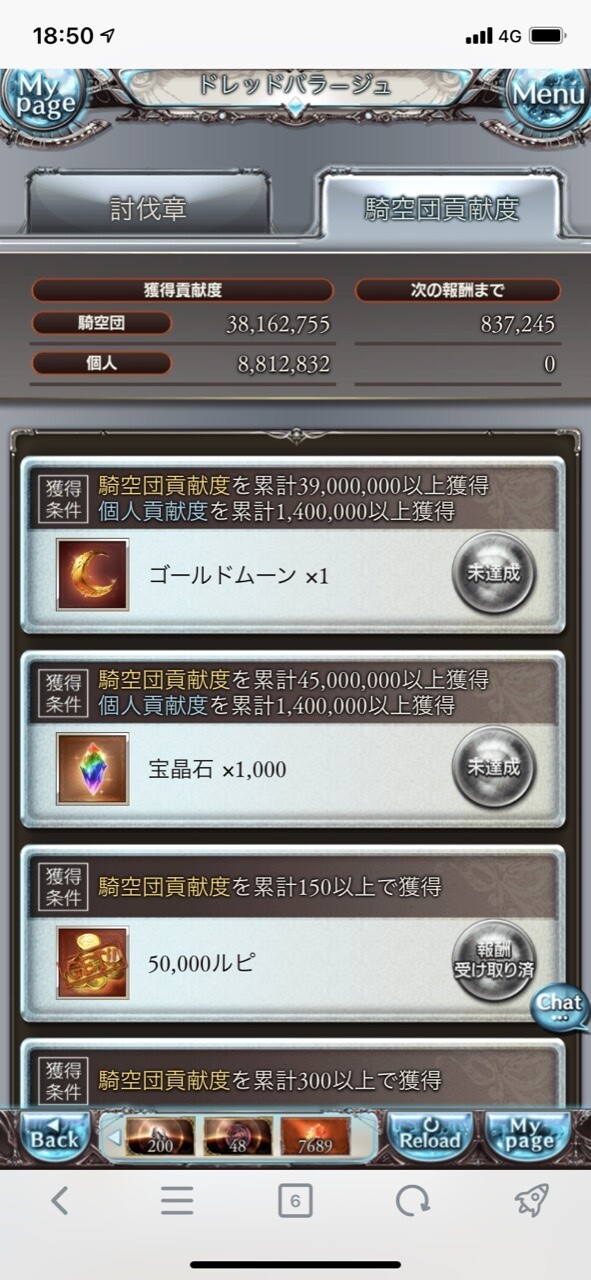Open the Menu button at top right
The height and width of the screenshot is (1280, 591).
548,95
